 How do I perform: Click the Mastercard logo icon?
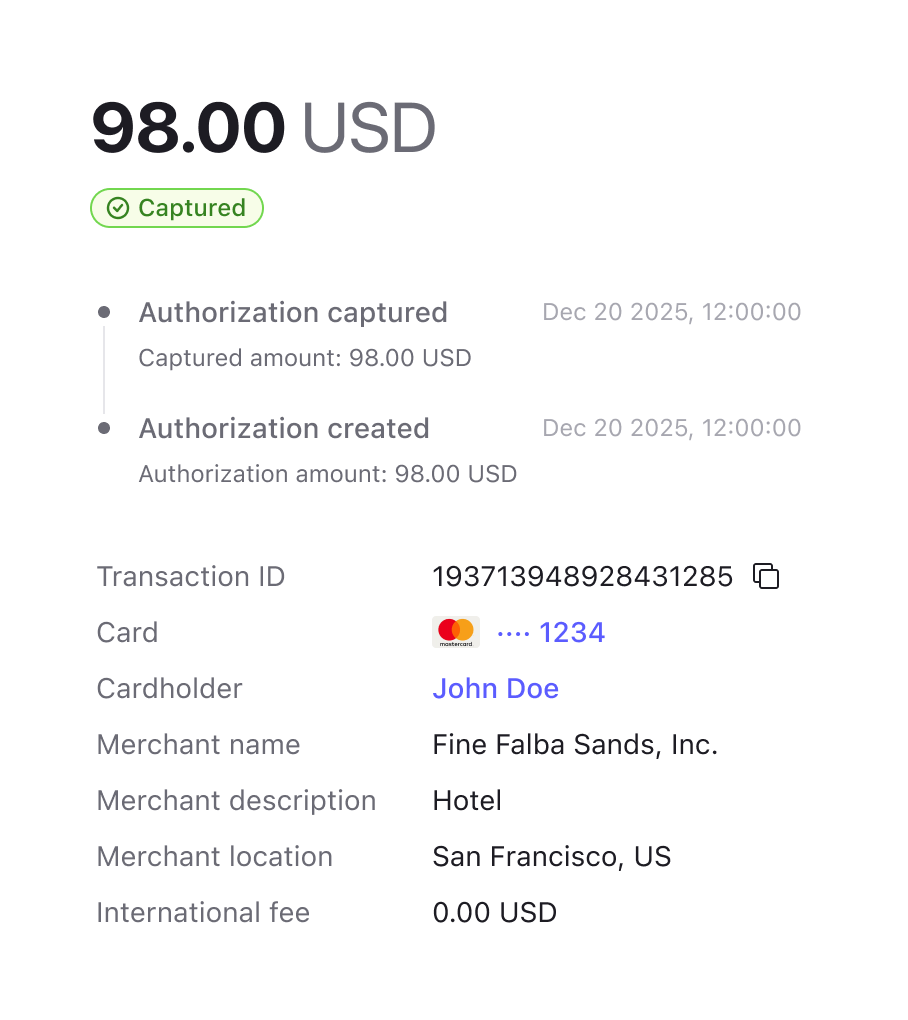coord(456,631)
